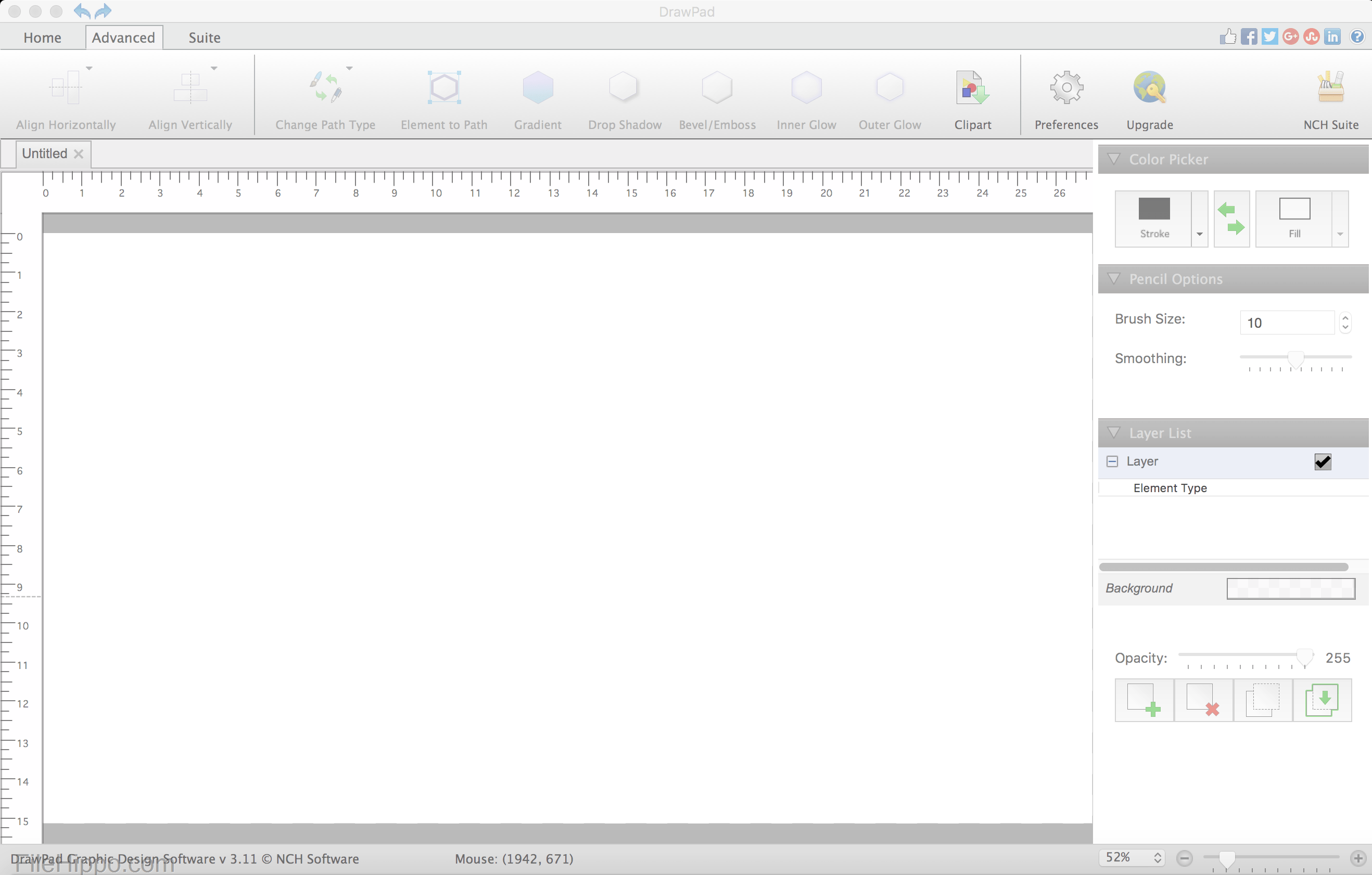Open Align Vertically dropdown arrow
This screenshot has width=1372, height=875.
point(214,68)
